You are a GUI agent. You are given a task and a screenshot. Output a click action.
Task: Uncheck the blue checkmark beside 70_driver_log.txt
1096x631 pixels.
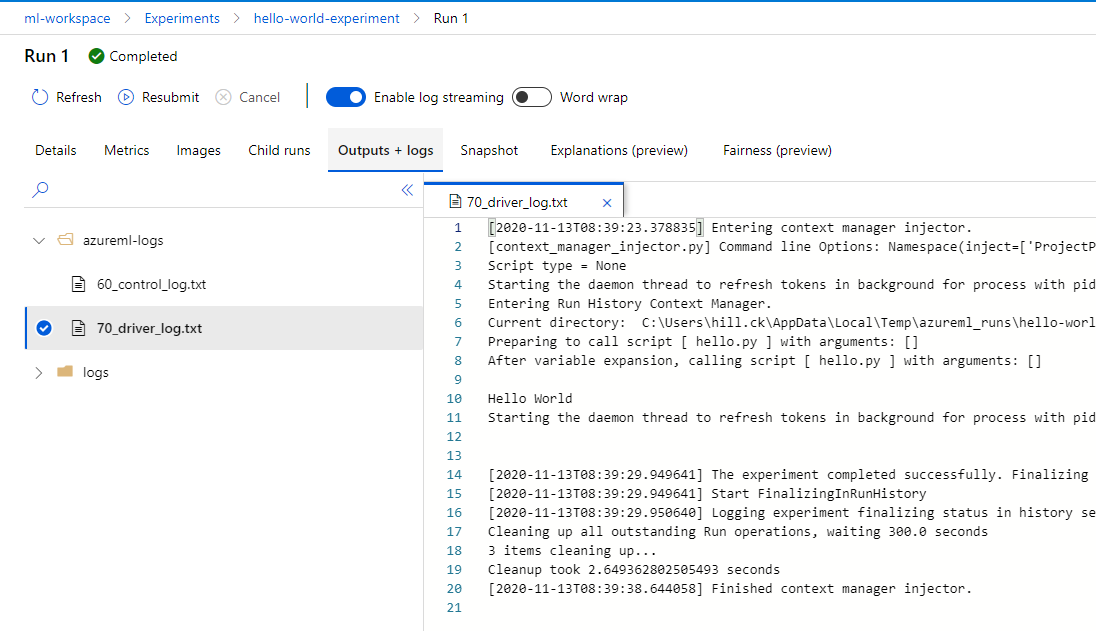tap(44, 328)
